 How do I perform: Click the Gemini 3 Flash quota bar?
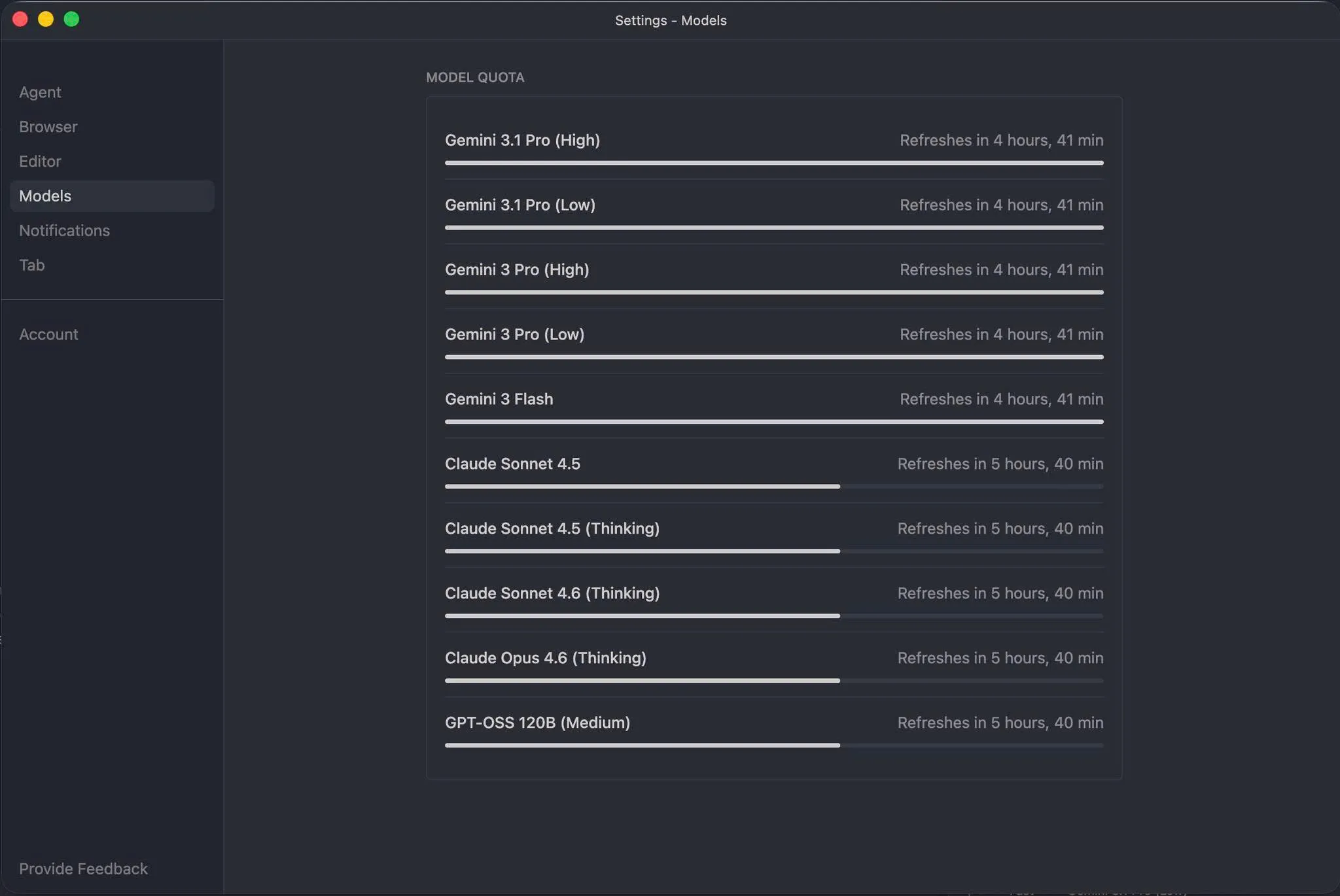773,422
